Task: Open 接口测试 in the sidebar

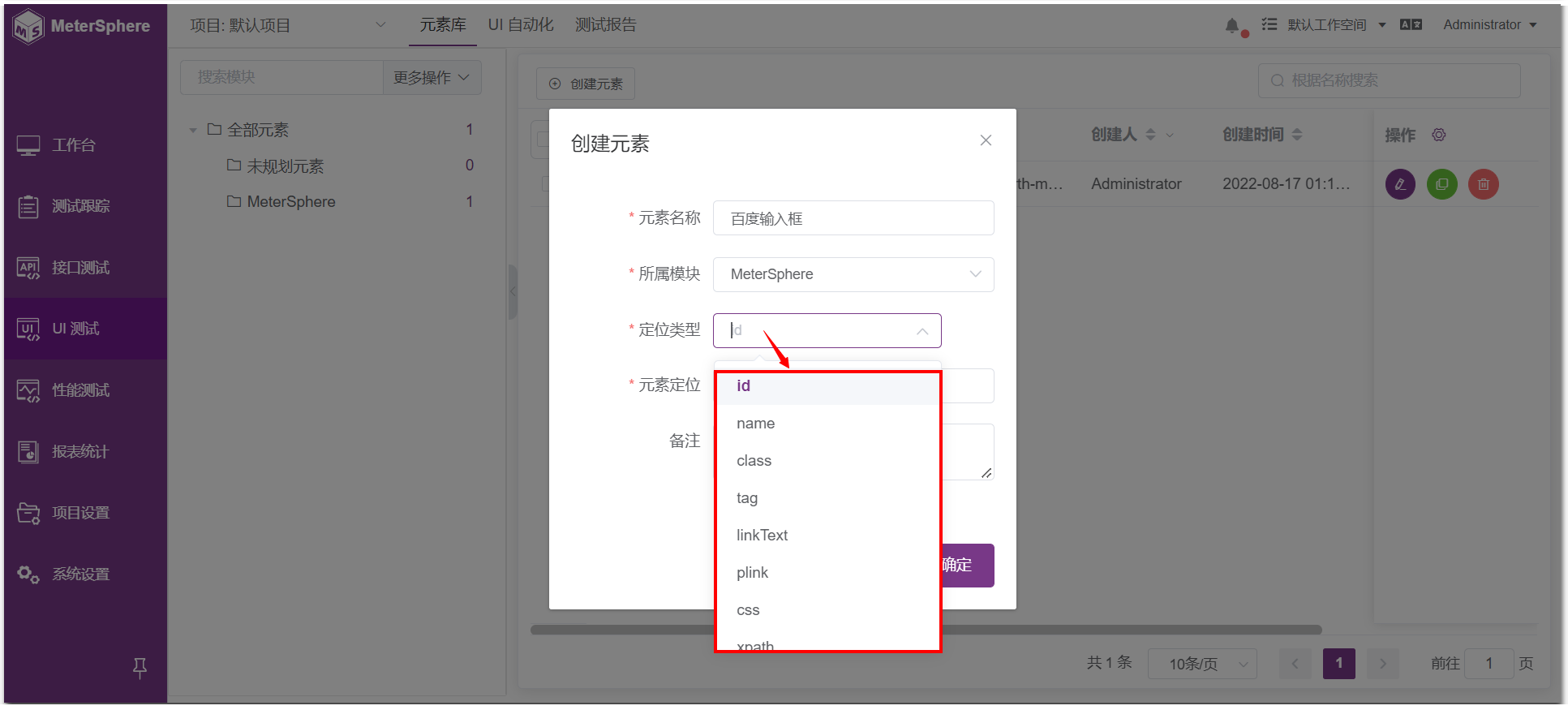Action: [86, 268]
